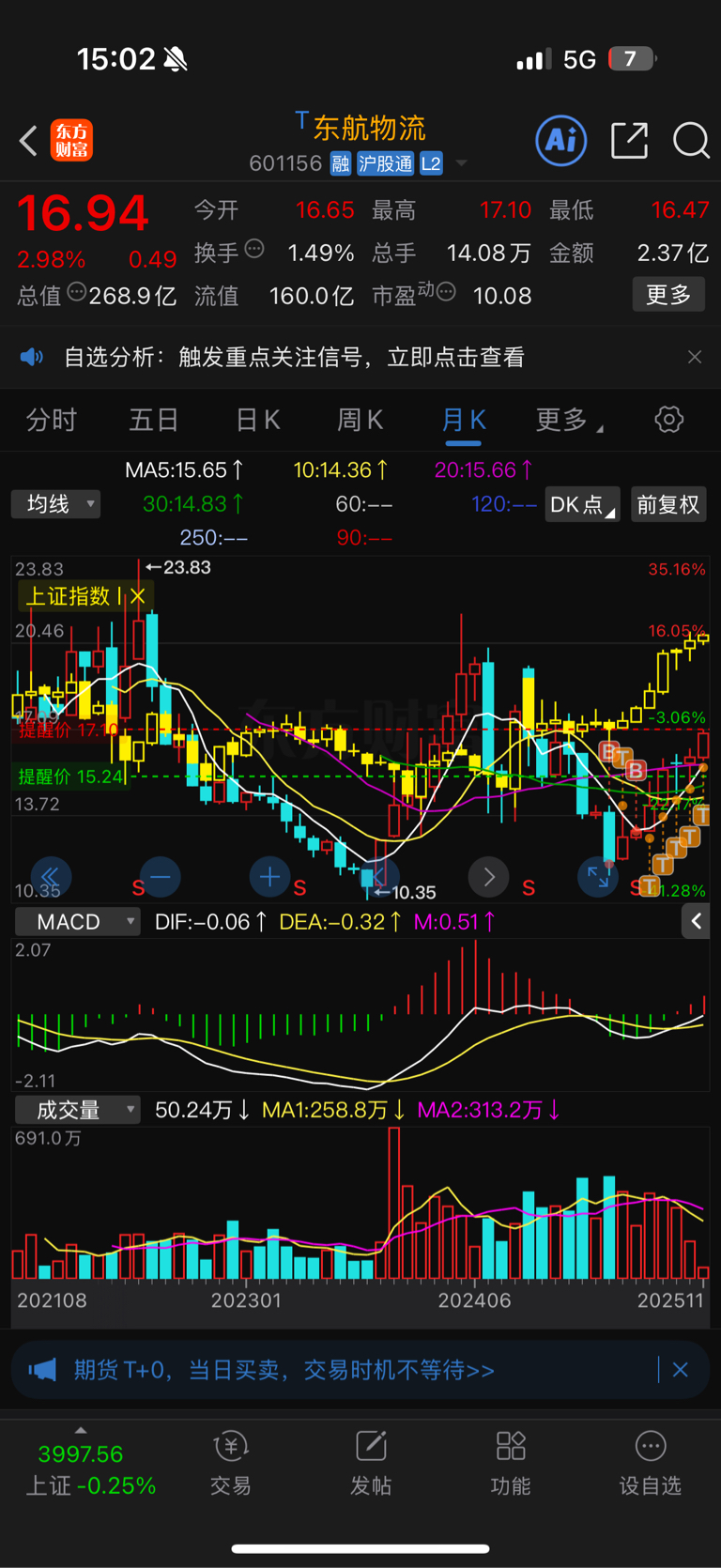Image resolution: width=721 pixels, height=1568 pixels.
Task: Select the 月K tab
Action: [x=464, y=419]
